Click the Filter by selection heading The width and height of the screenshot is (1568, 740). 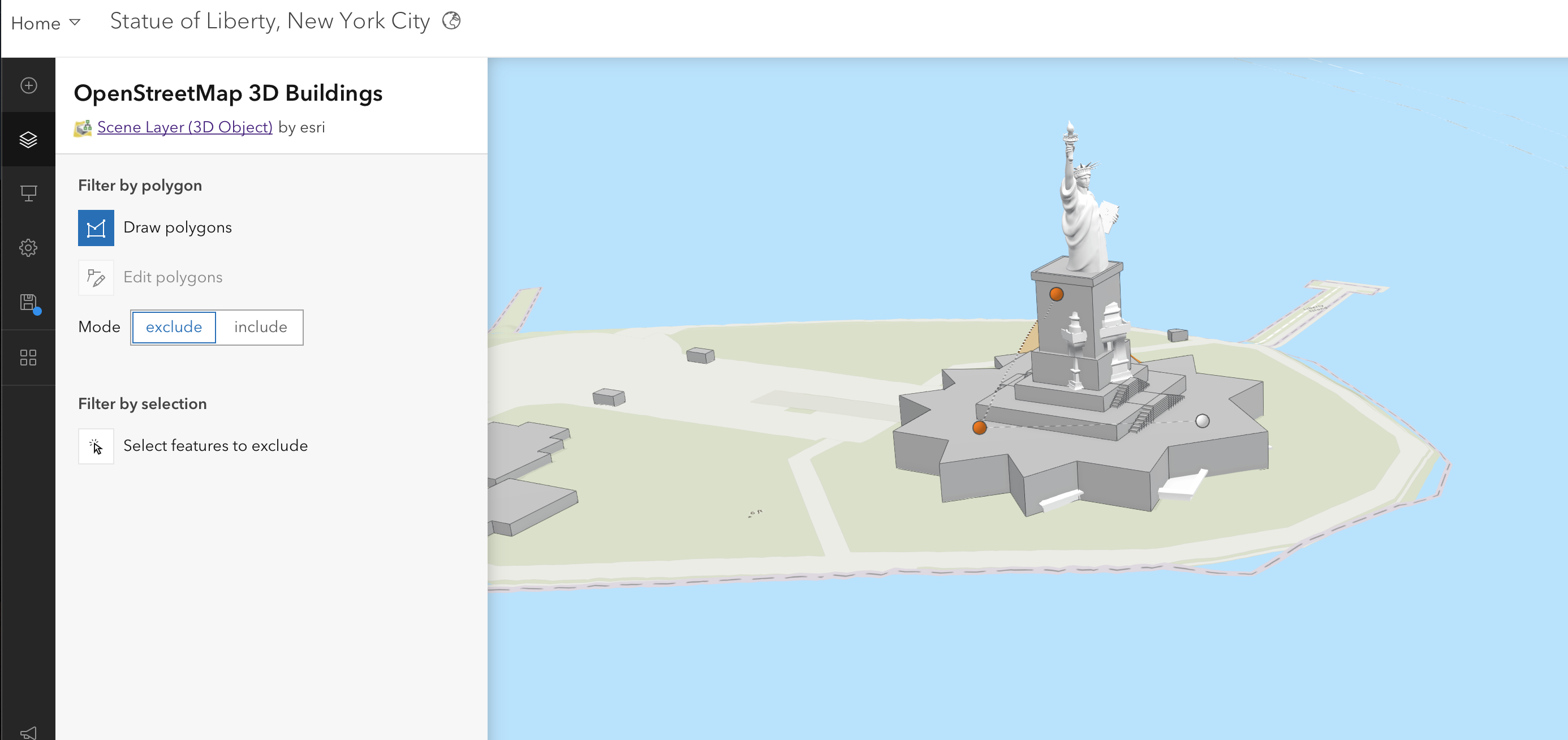[143, 404]
